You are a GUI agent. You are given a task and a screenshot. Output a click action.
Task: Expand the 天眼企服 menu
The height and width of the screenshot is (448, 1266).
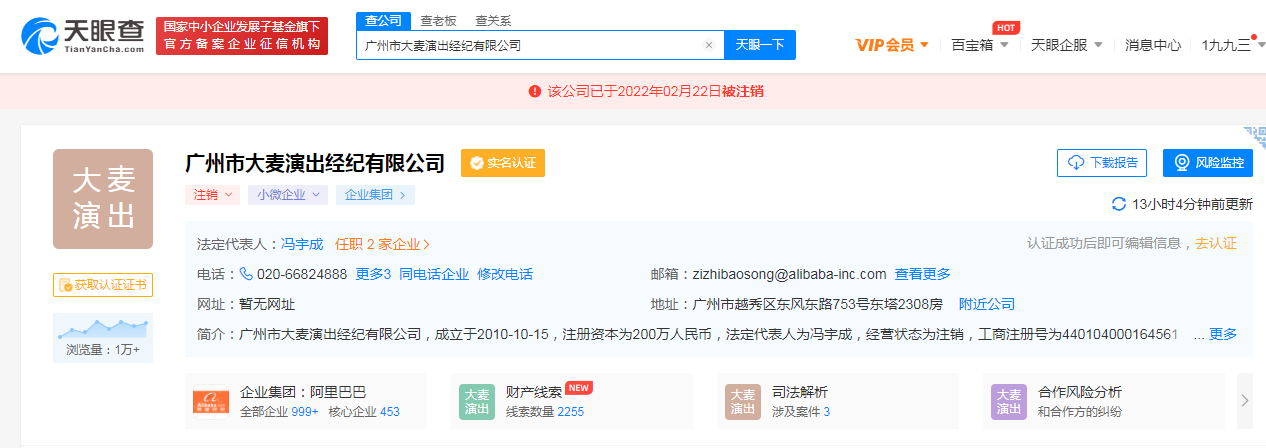pos(1067,45)
